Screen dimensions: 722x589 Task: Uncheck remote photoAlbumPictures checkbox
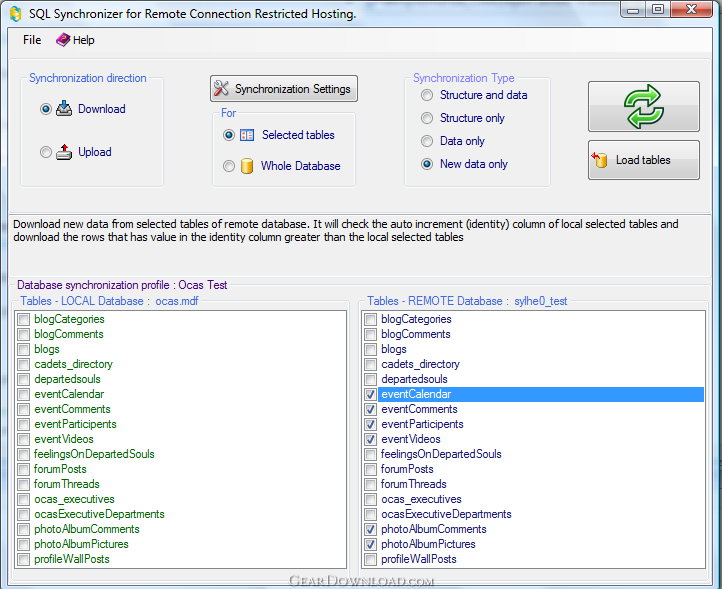coord(370,544)
